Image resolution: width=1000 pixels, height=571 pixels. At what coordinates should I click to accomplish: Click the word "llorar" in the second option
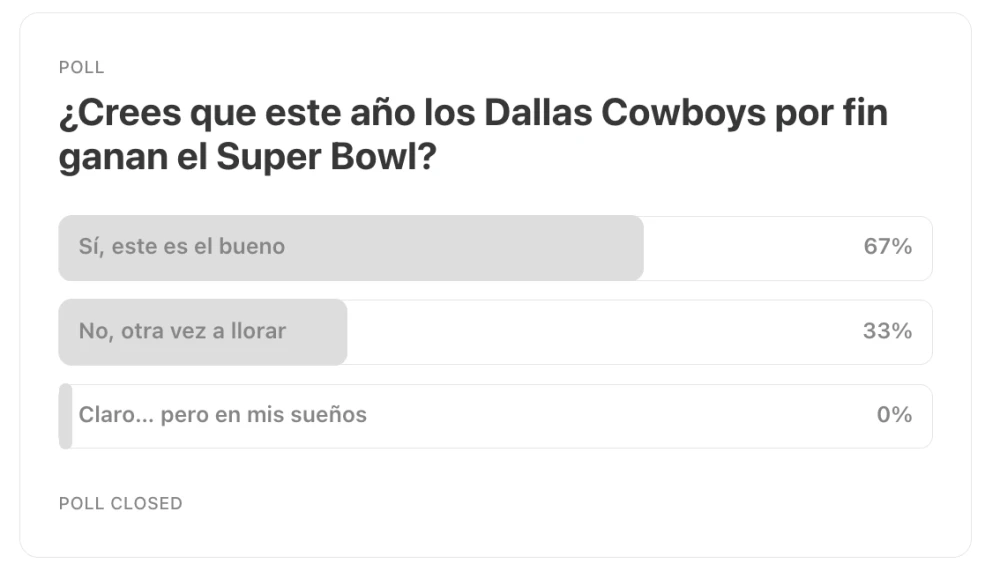[258, 331]
